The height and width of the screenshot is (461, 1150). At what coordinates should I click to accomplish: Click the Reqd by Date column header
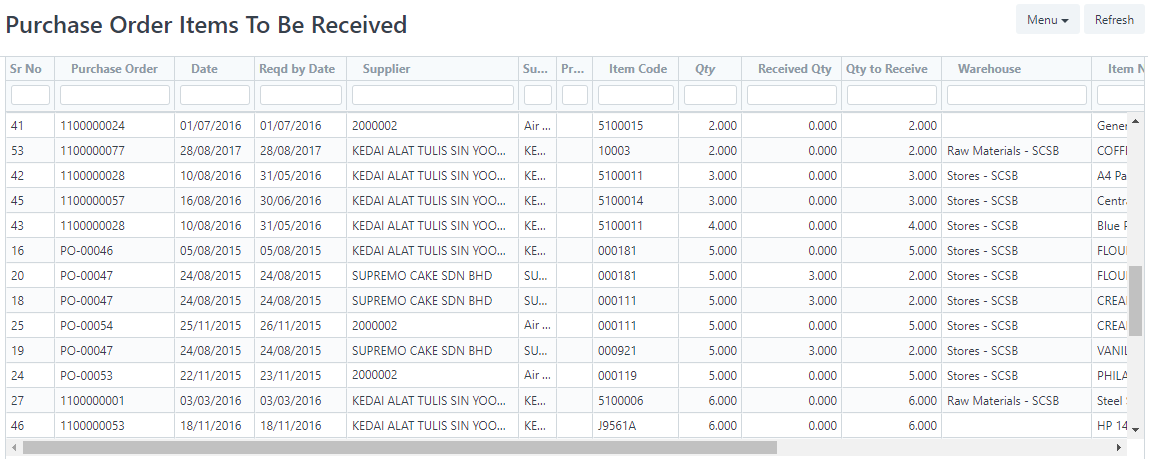[297, 69]
